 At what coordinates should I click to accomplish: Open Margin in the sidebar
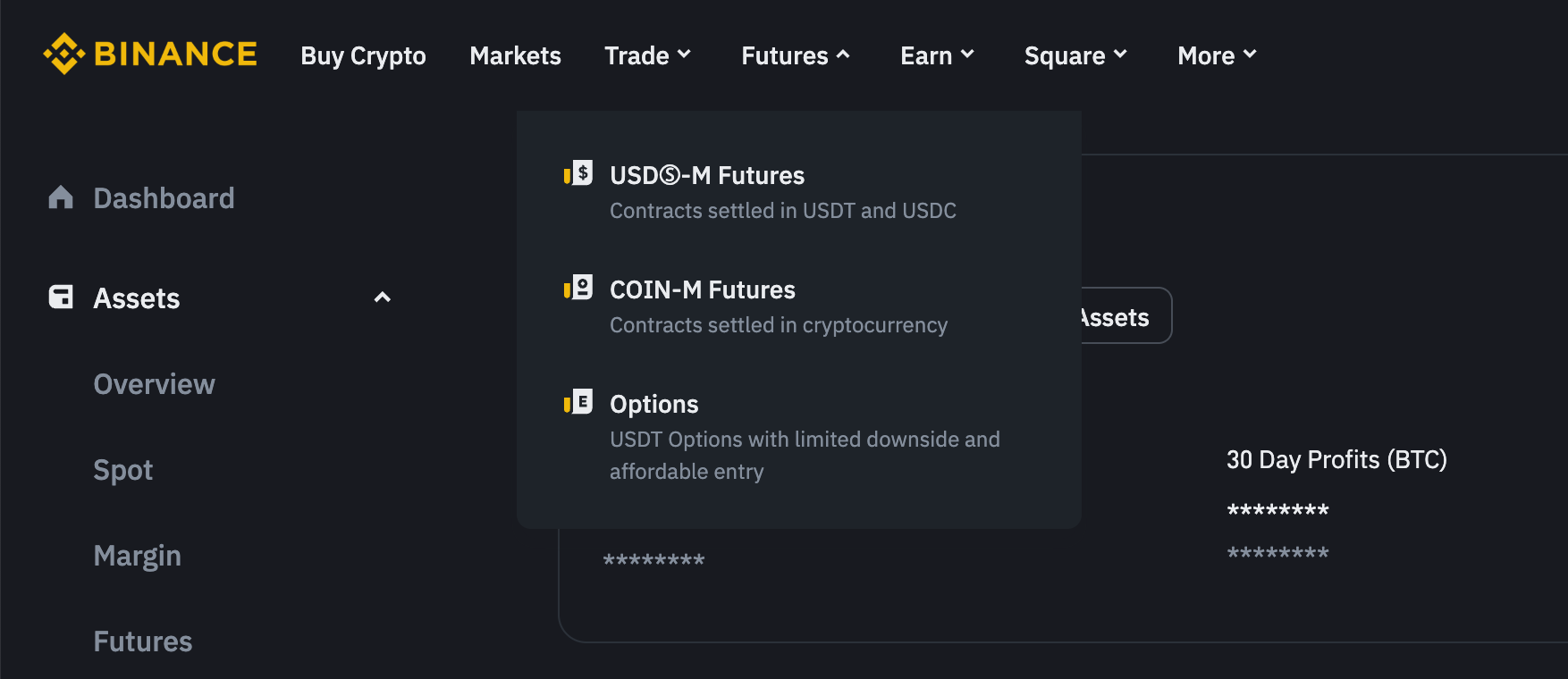pos(138,556)
